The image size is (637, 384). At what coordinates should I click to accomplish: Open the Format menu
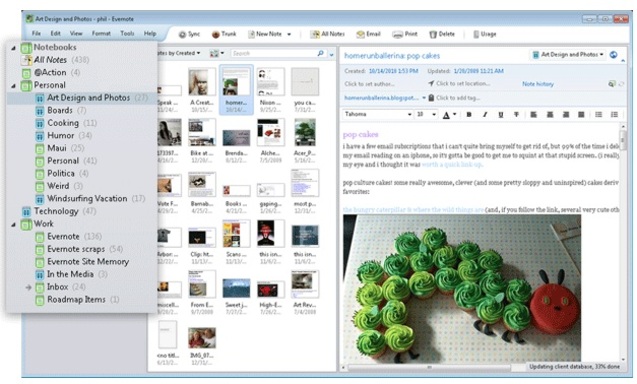101,33
